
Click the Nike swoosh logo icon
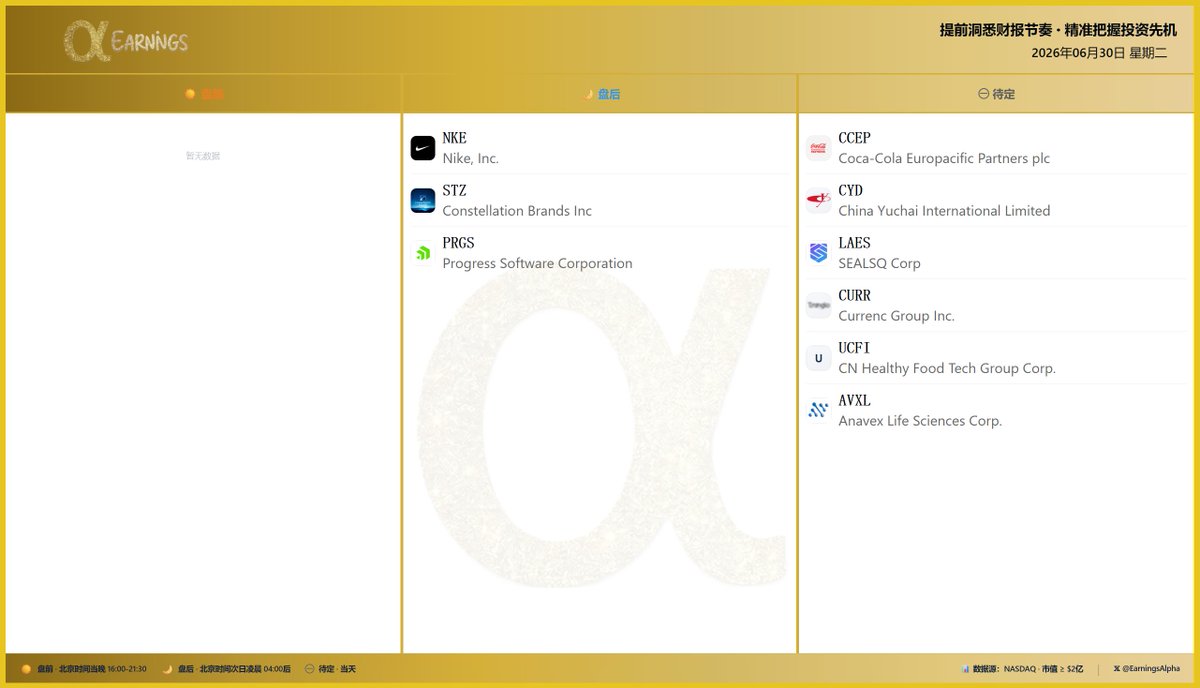coord(423,148)
